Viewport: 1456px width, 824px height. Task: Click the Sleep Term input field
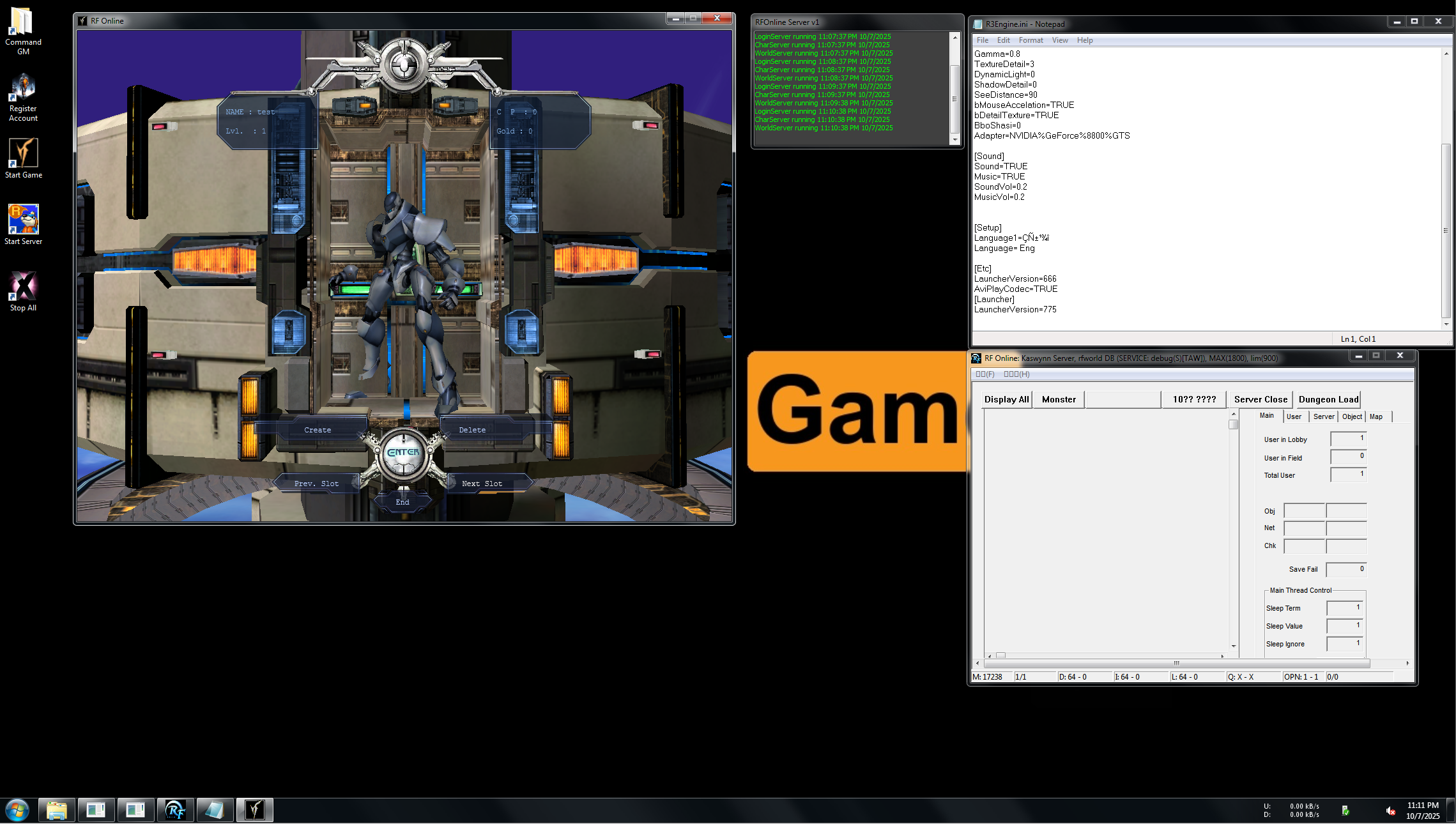[1344, 608]
